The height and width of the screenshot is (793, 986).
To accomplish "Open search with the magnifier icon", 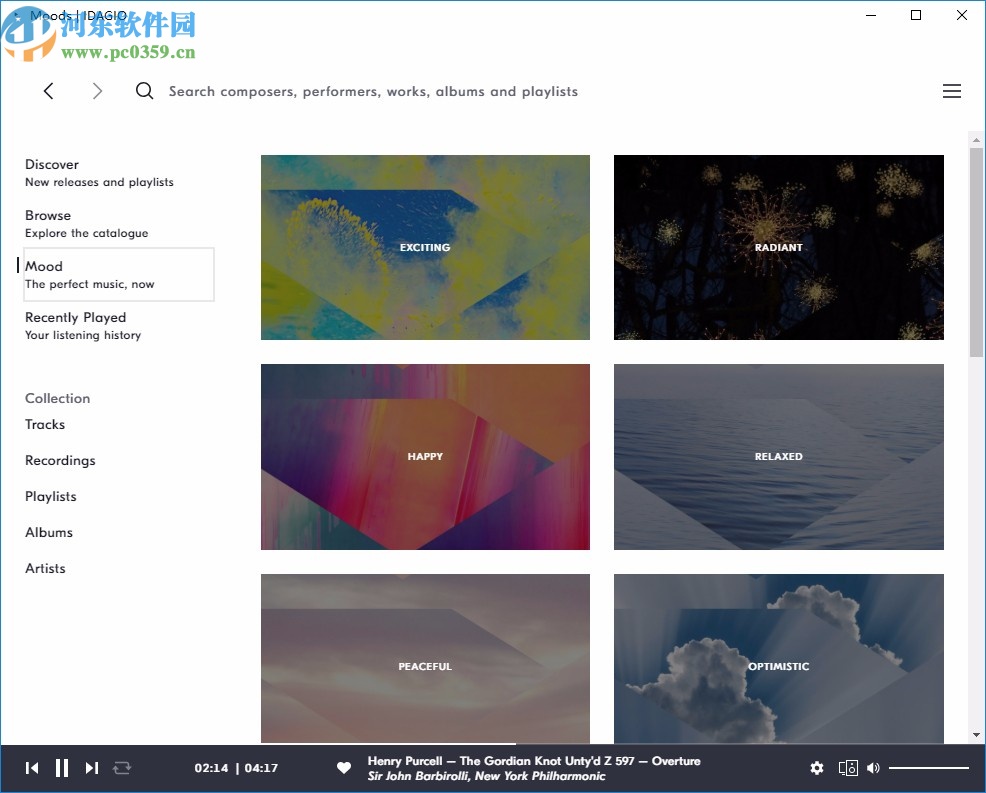I will point(144,90).
